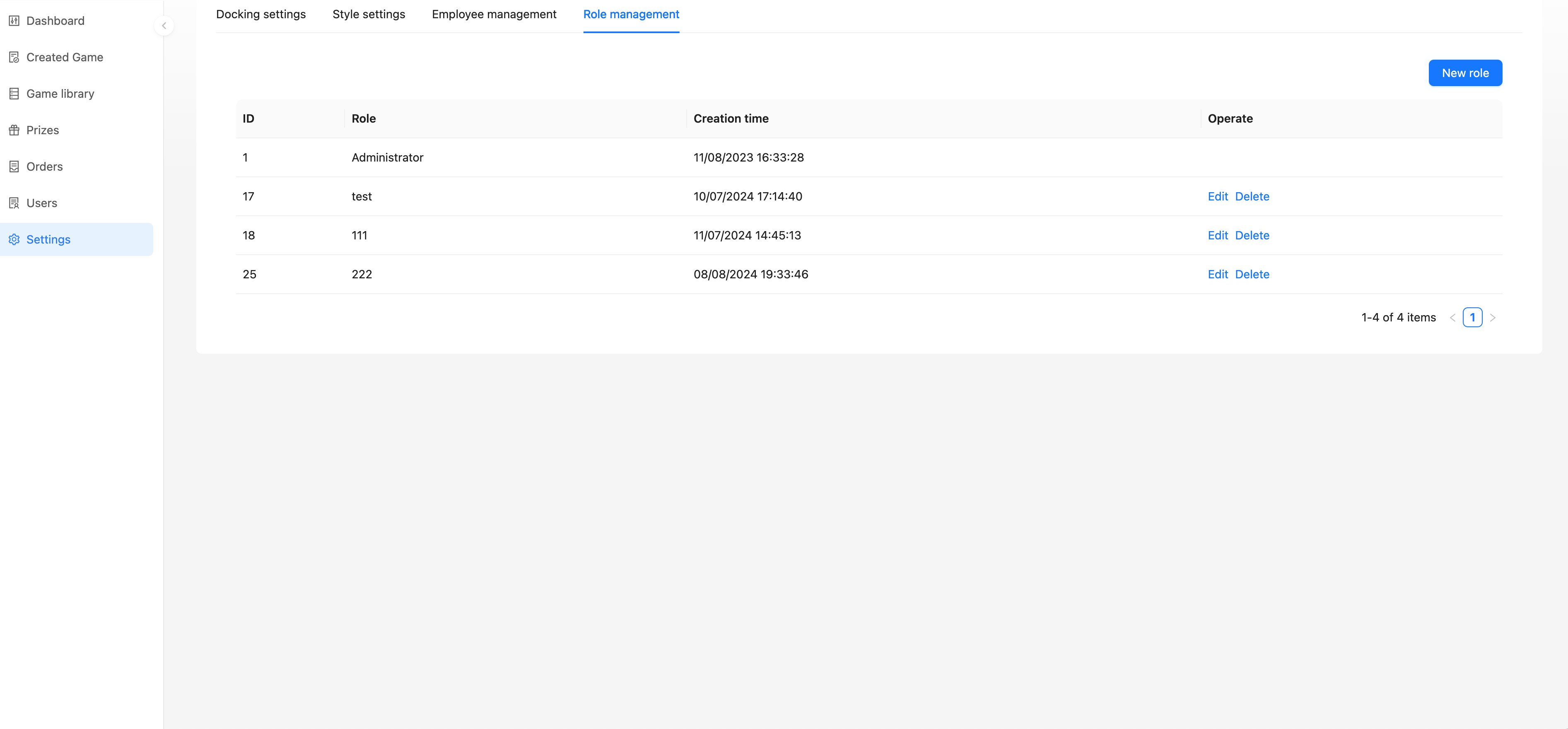
Task: Delete the role named 111
Action: point(1252,236)
